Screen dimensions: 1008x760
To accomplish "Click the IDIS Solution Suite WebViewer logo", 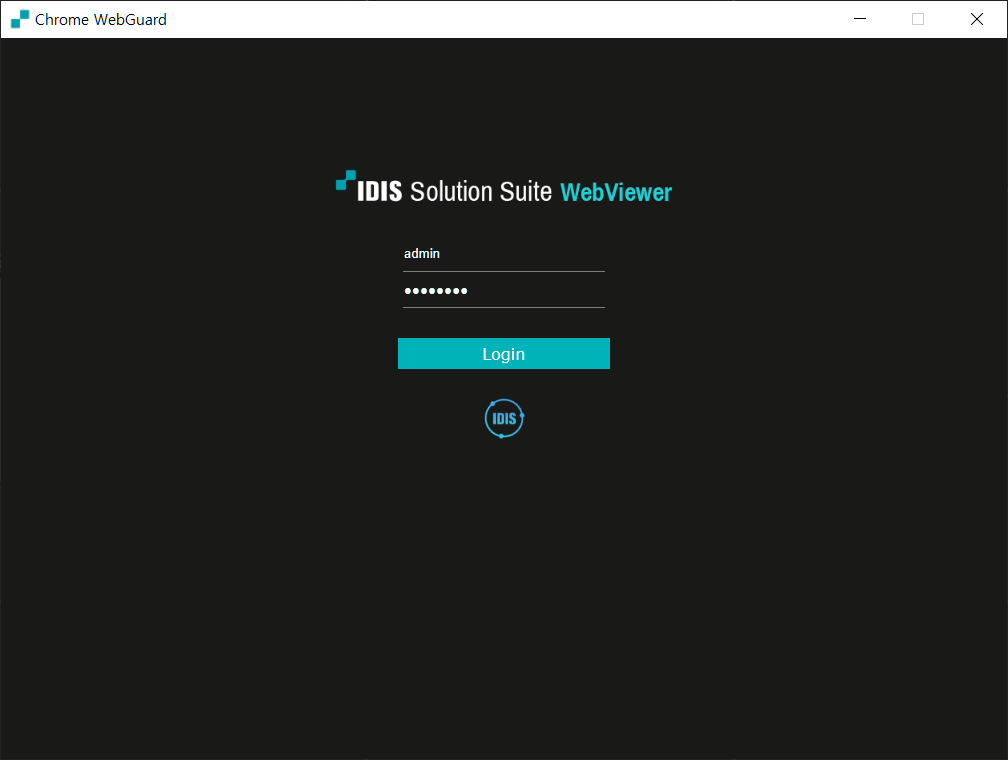I will click(x=503, y=187).
